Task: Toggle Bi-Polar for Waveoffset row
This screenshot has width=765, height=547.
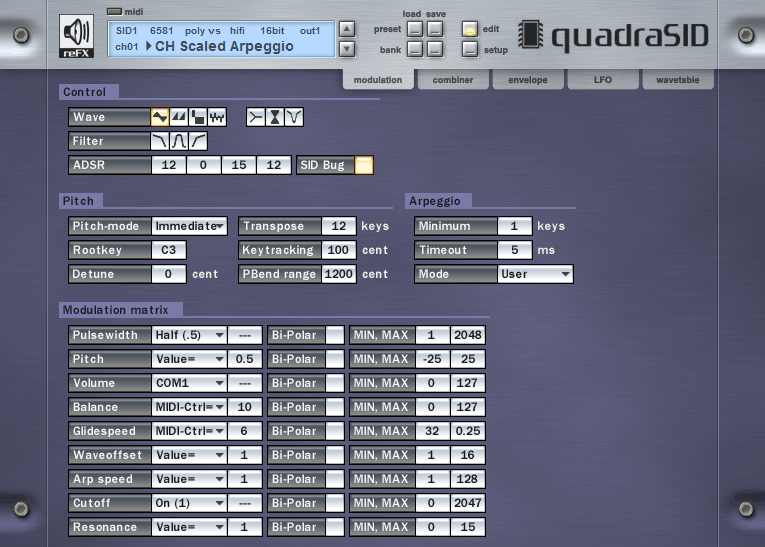Action: pos(335,455)
